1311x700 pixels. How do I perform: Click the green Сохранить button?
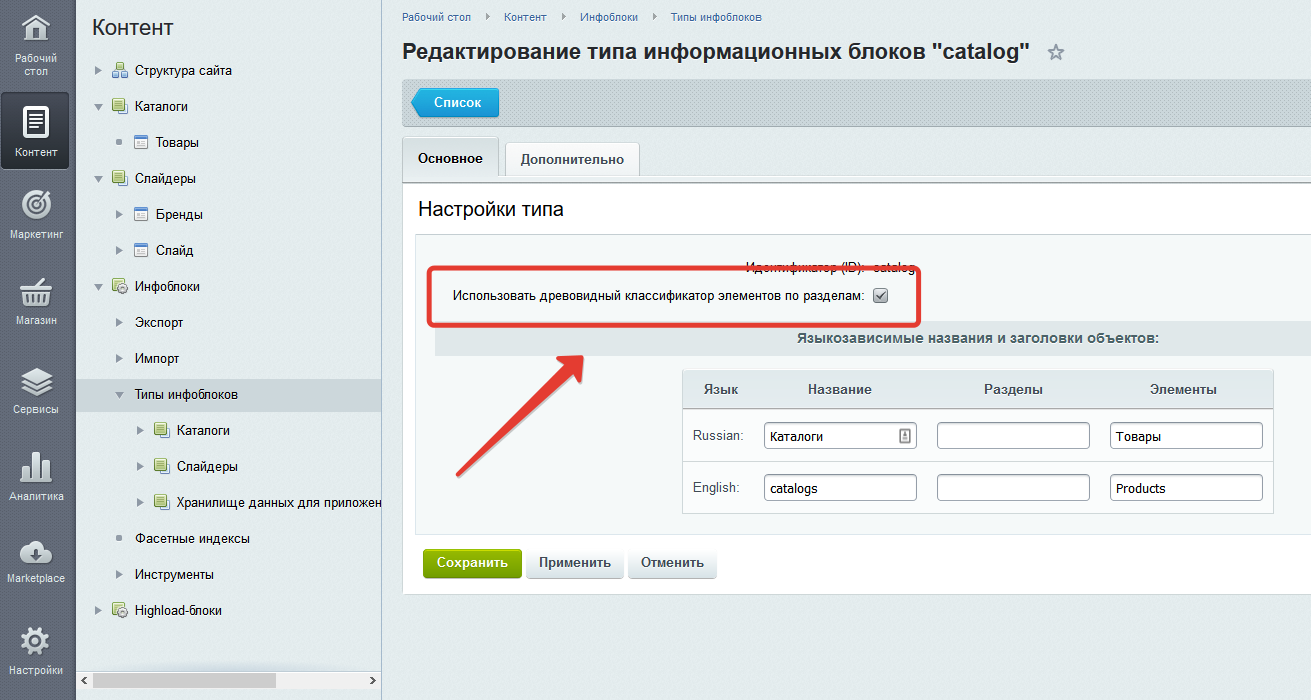(472, 563)
